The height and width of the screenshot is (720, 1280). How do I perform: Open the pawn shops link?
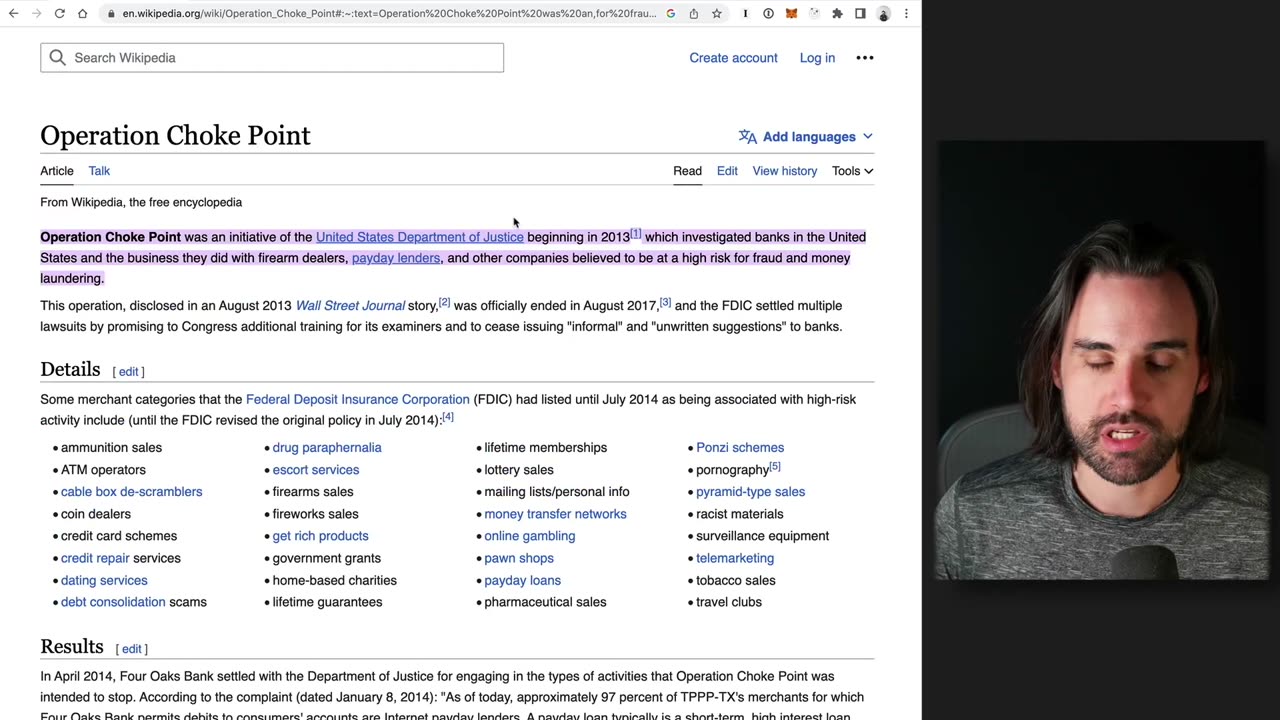coord(519,558)
